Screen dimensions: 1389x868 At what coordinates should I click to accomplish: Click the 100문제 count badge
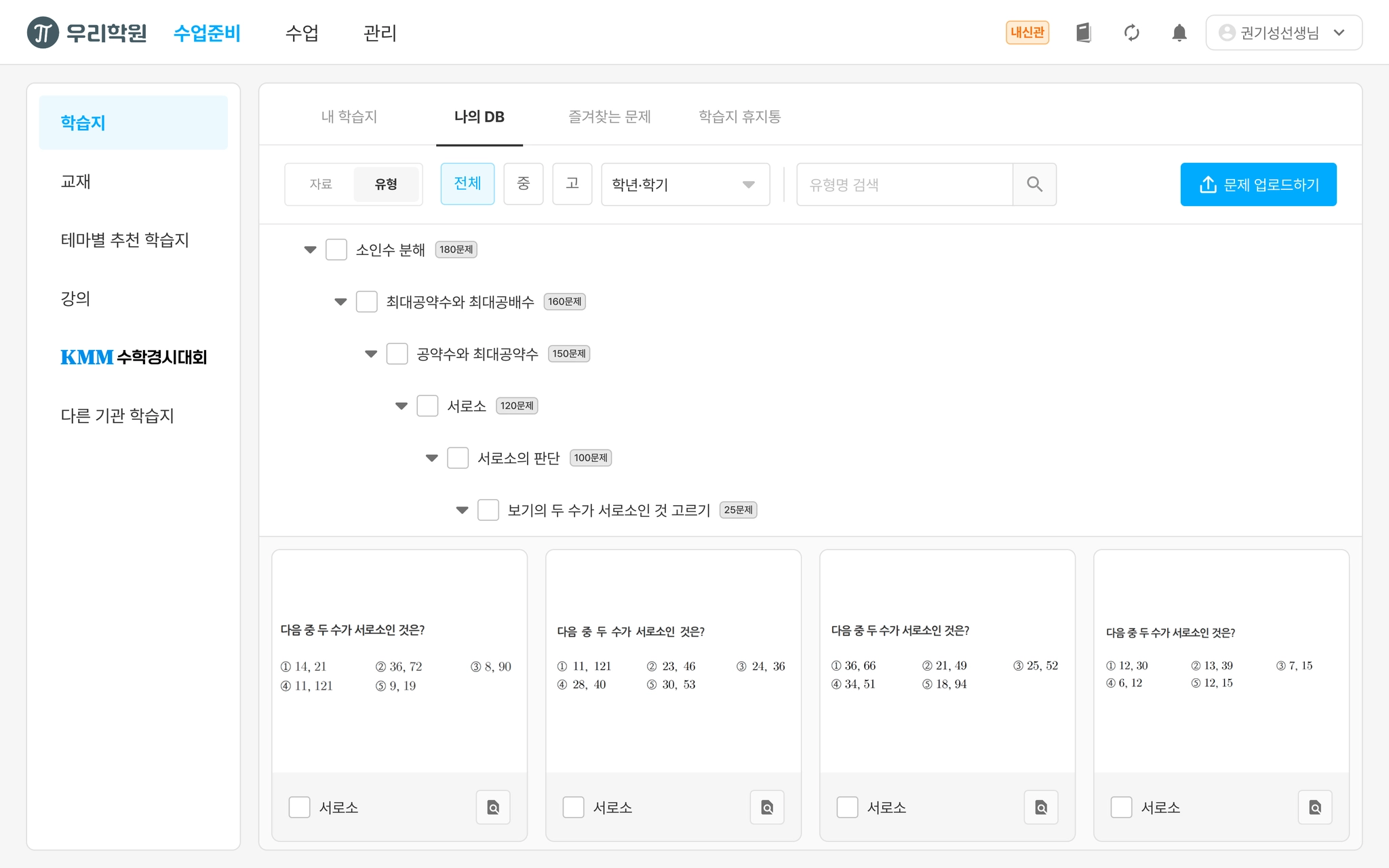(x=591, y=458)
